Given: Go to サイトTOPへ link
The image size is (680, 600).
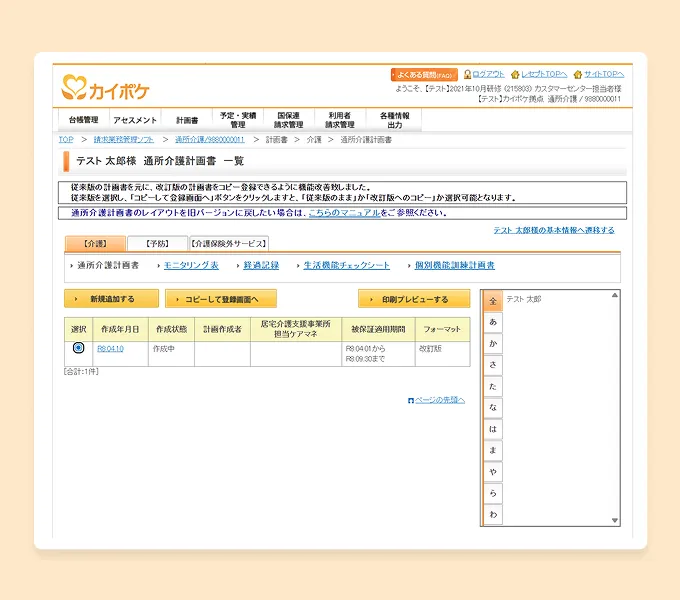Looking at the screenshot, I should [604, 74].
